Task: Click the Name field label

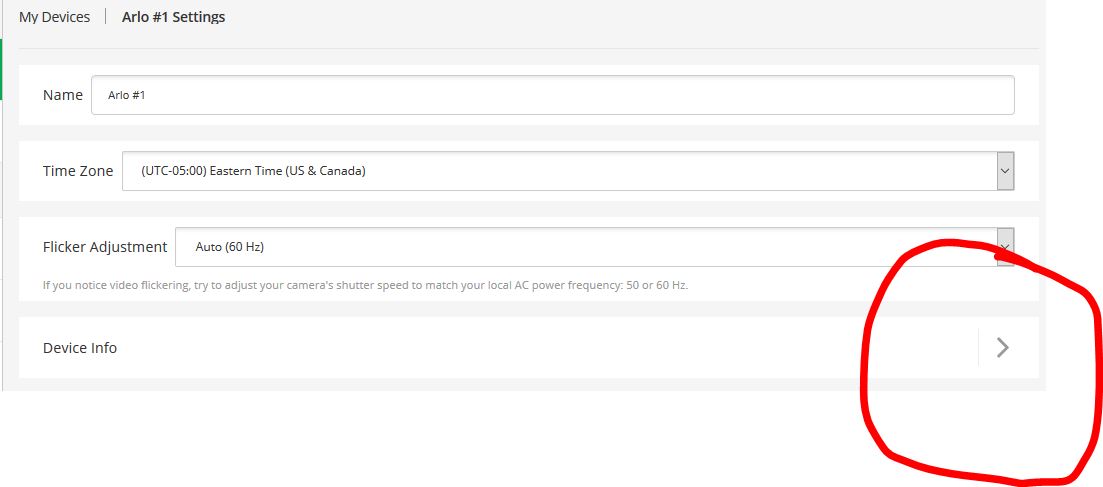Action: pyautogui.click(x=63, y=95)
